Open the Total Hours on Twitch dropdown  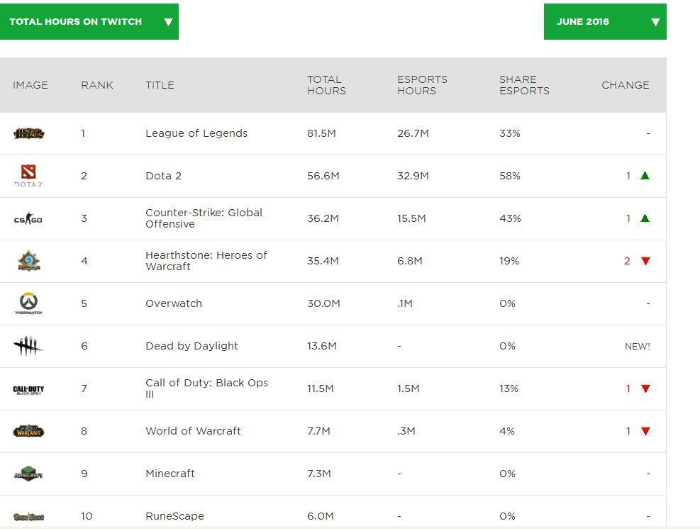(89, 21)
